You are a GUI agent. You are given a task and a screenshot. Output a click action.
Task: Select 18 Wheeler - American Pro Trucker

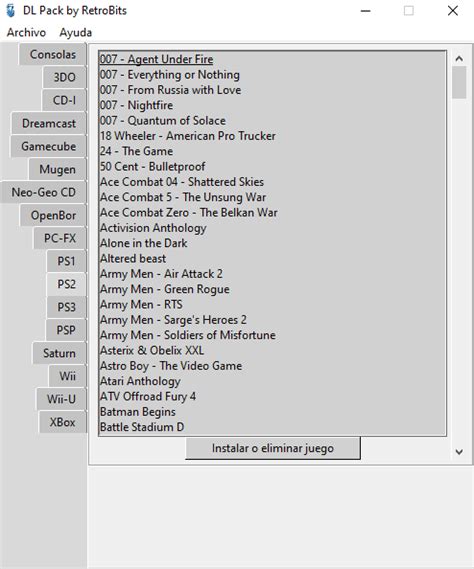(x=272, y=136)
